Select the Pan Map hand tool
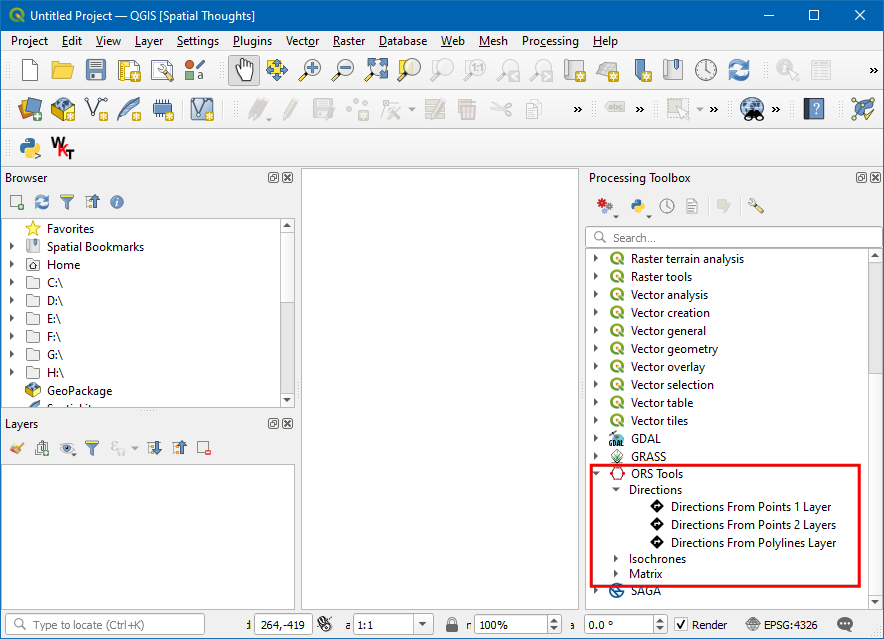The height and width of the screenshot is (639, 884). 243,70
